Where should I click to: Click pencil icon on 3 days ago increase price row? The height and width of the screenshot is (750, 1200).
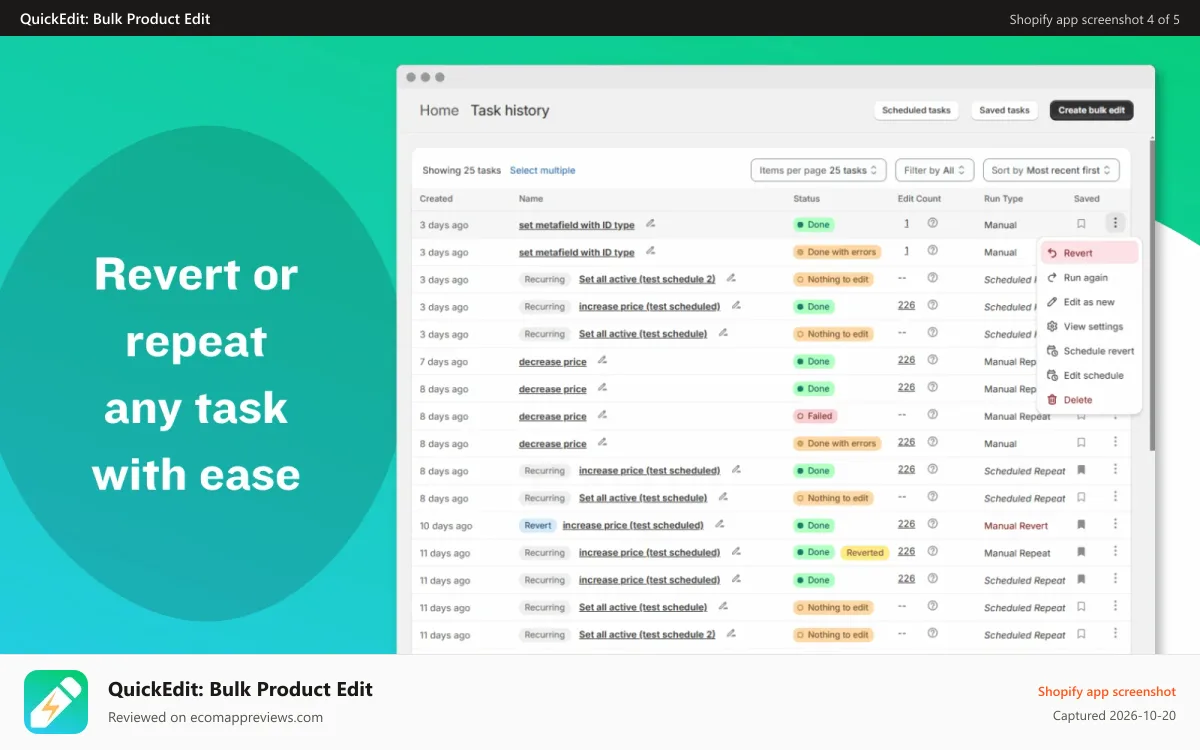(736, 306)
